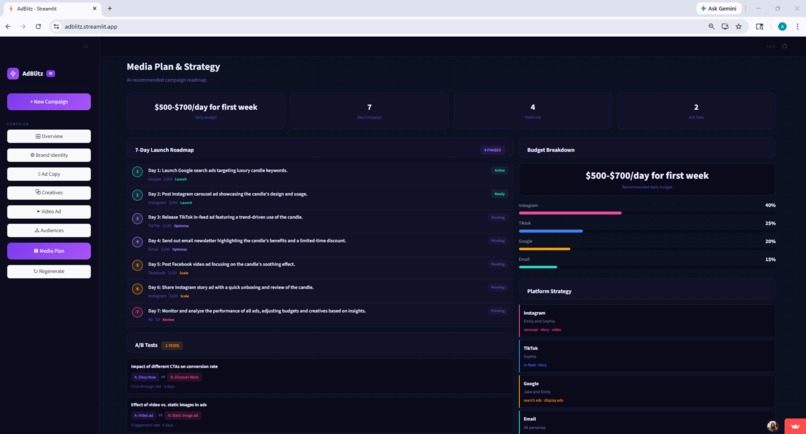Open the Ad Copy section
Image resolution: width=806 pixels, height=434 pixels.
[x=49, y=174]
